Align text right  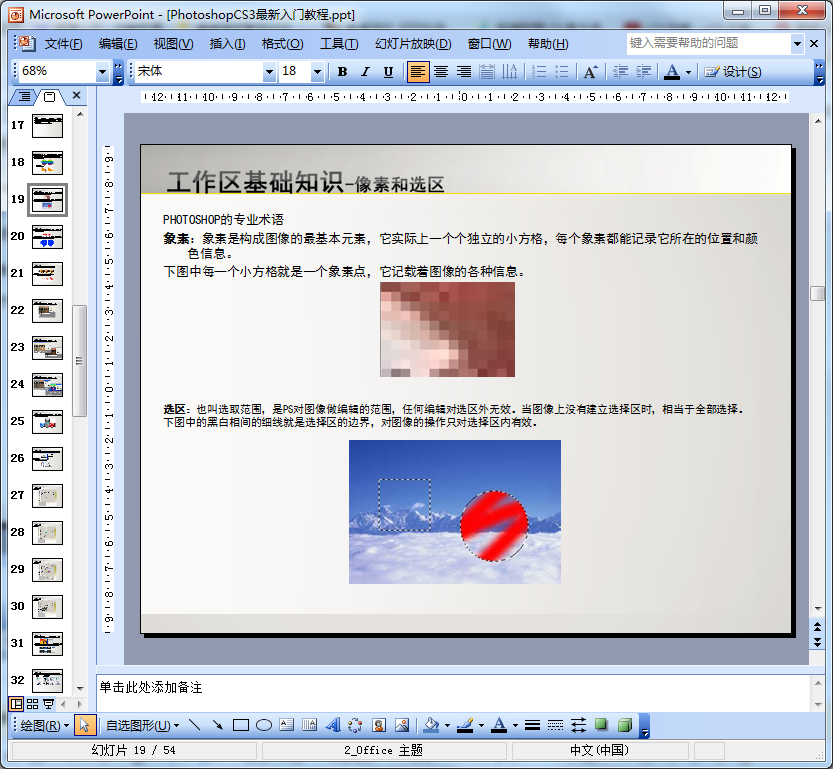pos(464,72)
